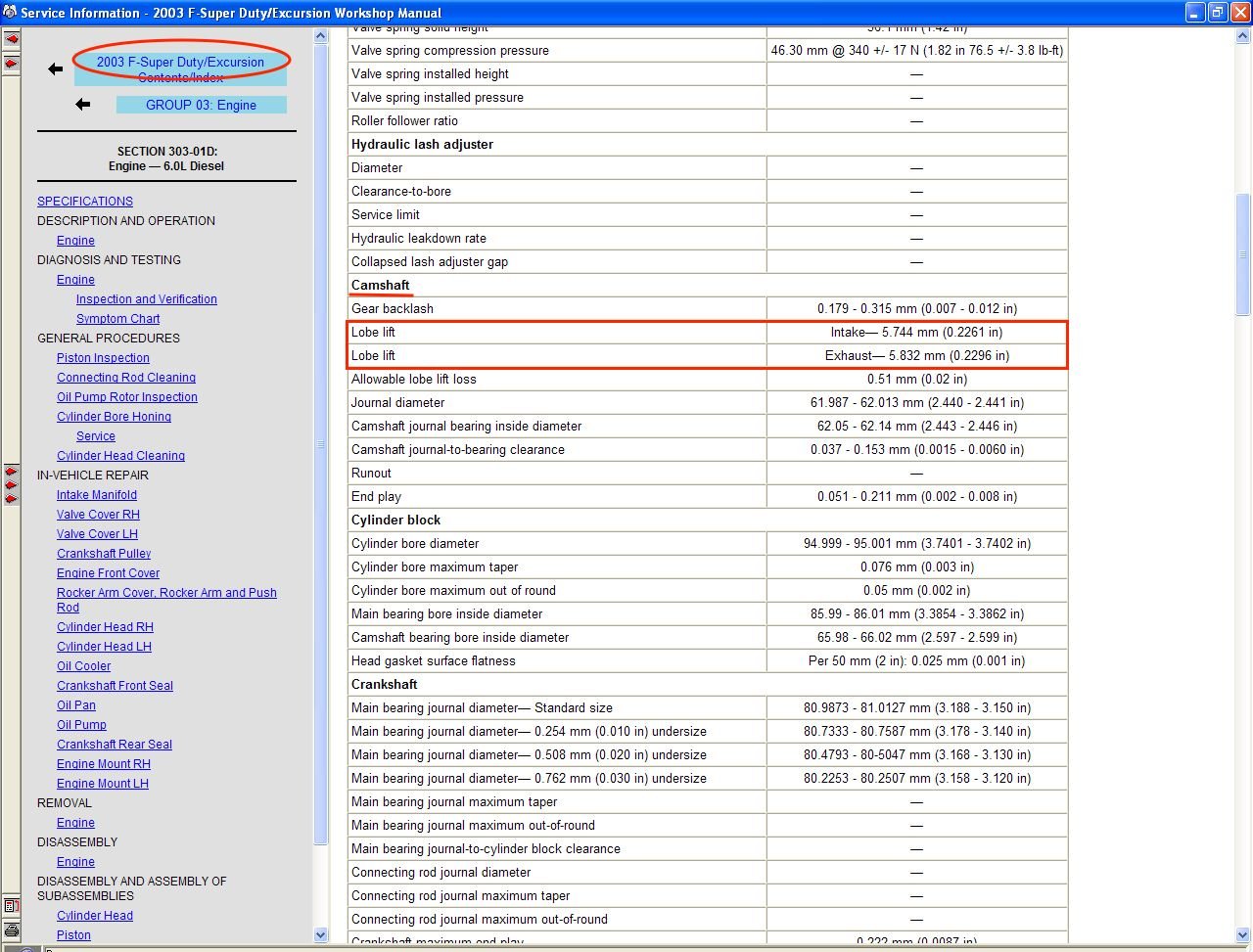Open the Cylinder Head RH repair procedure
Image resolution: width=1253 pixels, height=952 pixels.
(x=105, y=626)
